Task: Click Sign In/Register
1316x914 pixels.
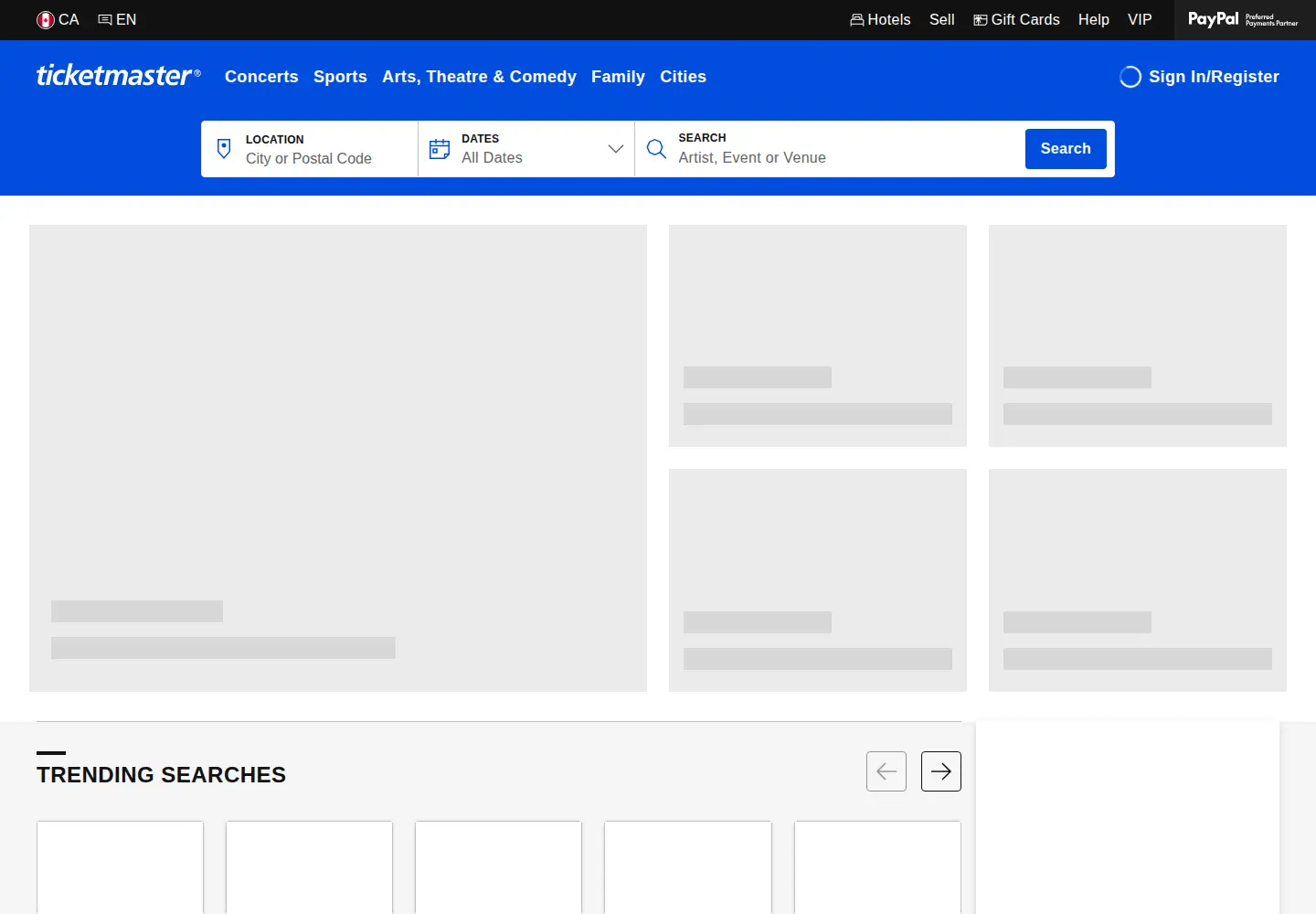Action: coord(1199,77)
